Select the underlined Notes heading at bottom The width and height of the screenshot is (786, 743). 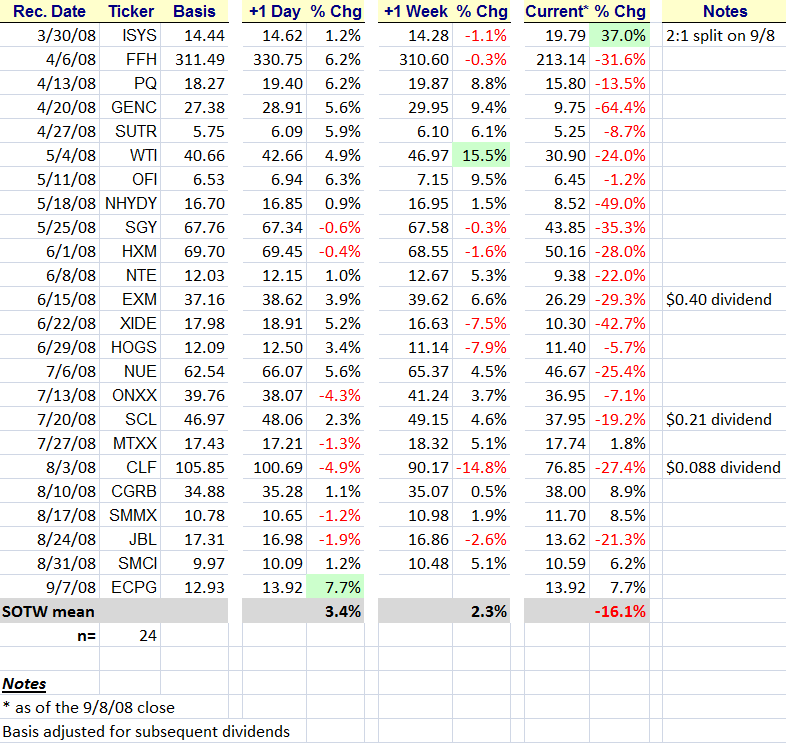point(24,684)
